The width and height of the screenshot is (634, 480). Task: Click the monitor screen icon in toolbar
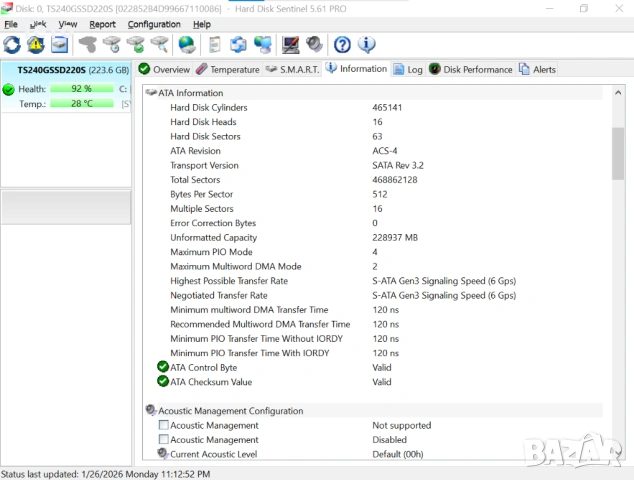[291, 44]
